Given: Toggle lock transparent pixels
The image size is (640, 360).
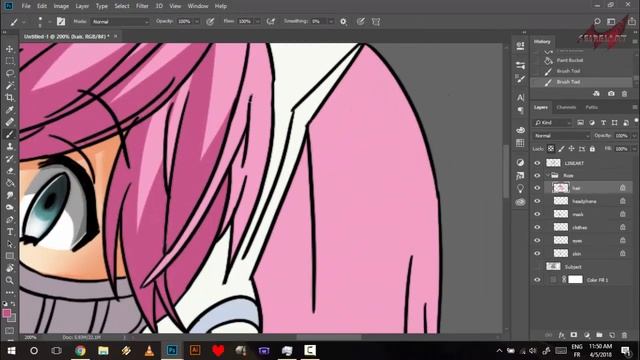Looking at the screenshot, I should [551, 149].
